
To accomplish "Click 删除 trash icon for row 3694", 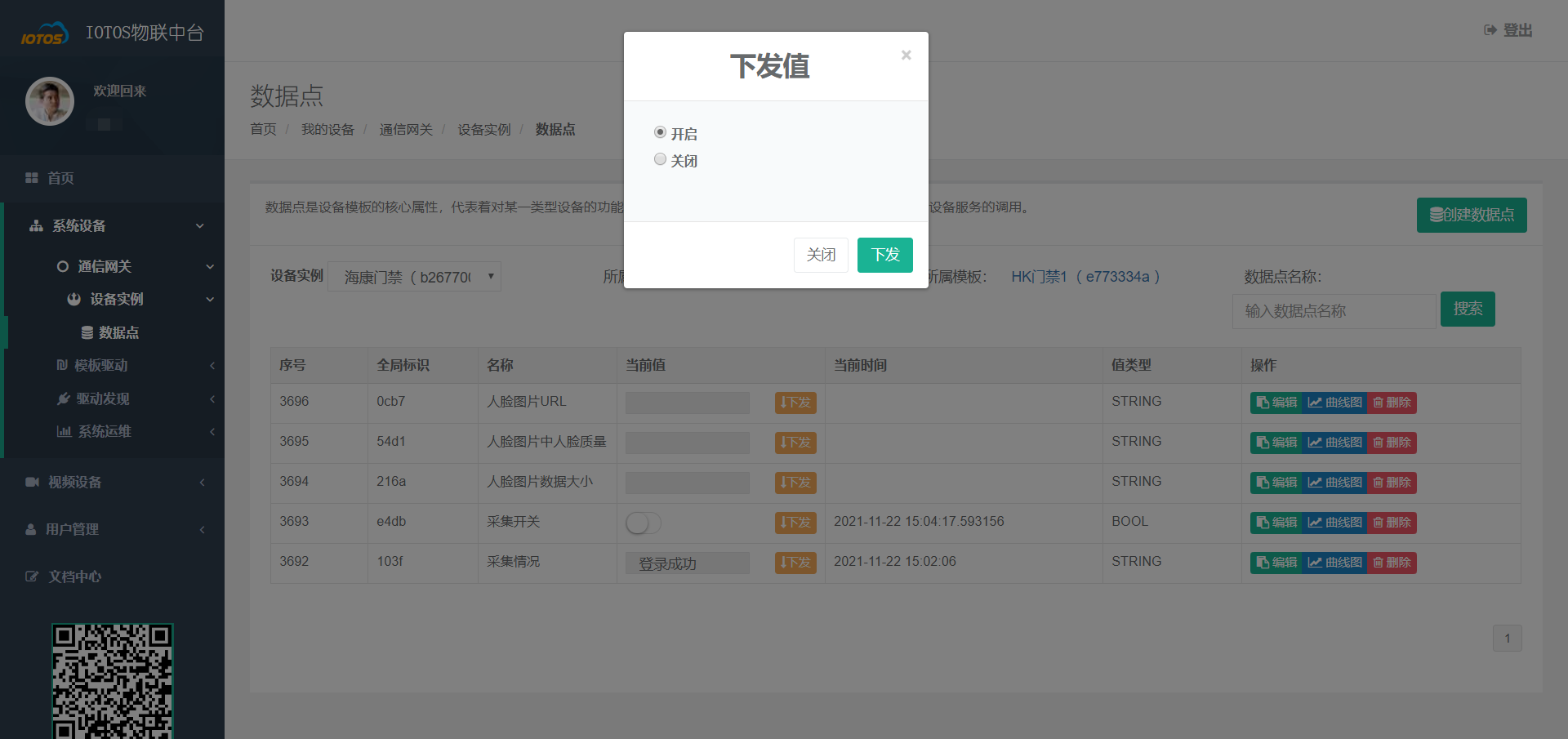I will (x=1392, y=483).
